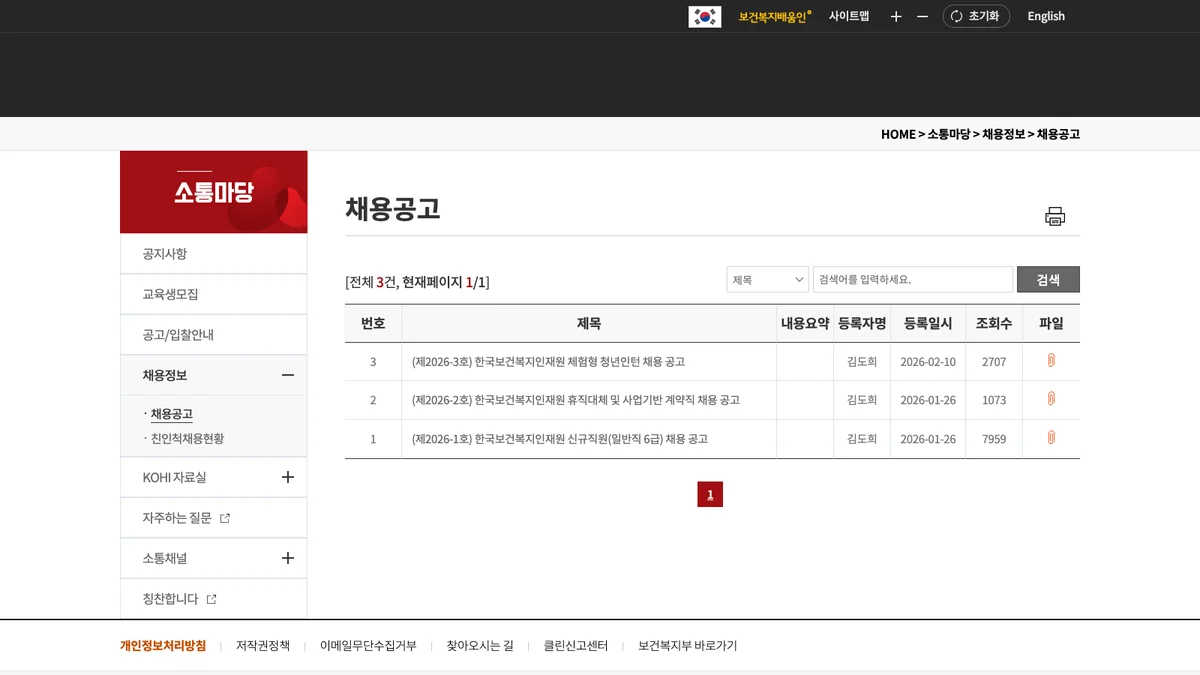The image size is (1200, 675).
Task: Click the search keyword input field
Action: pyautogui.click(x=912, y=280)
